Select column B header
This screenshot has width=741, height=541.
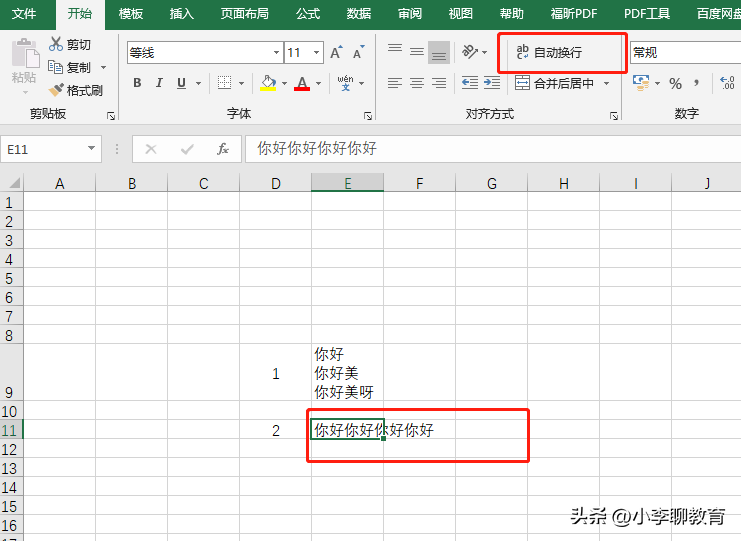click(132, 183)
